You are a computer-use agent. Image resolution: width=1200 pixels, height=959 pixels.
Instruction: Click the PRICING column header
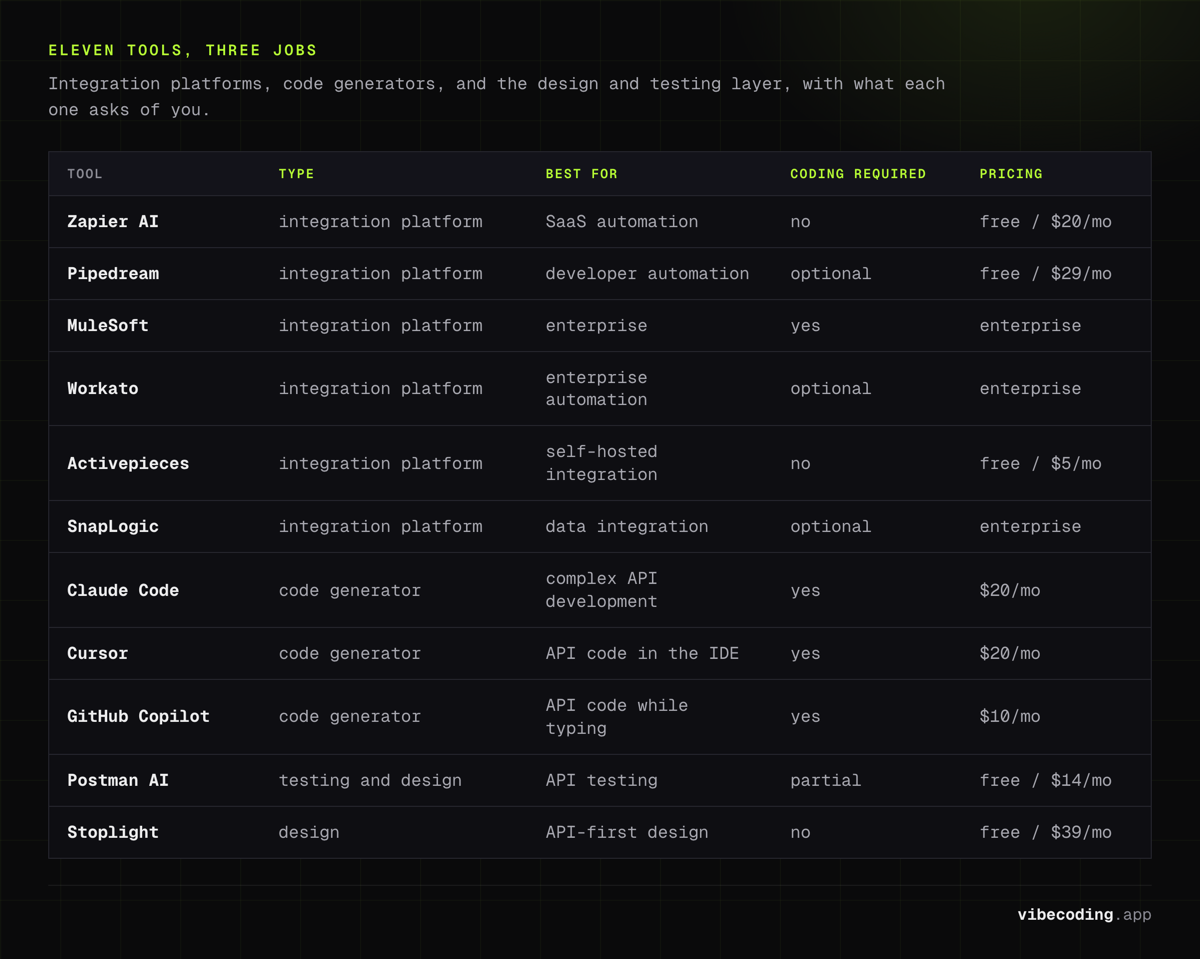point(1011,174)
